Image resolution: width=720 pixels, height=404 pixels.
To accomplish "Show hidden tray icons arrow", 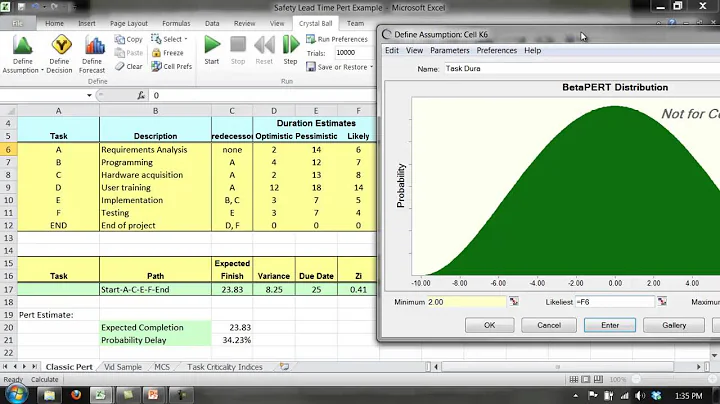I will (575, 396).
